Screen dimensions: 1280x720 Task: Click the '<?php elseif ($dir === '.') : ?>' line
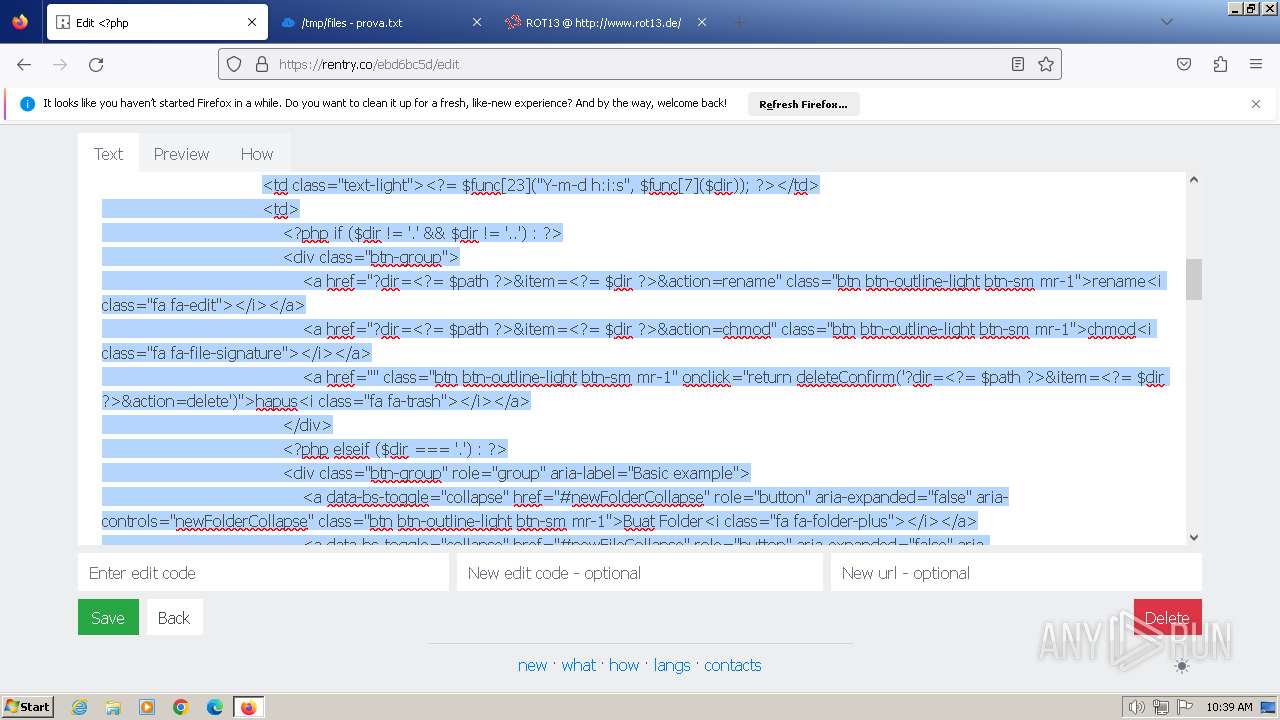(395, 449)
